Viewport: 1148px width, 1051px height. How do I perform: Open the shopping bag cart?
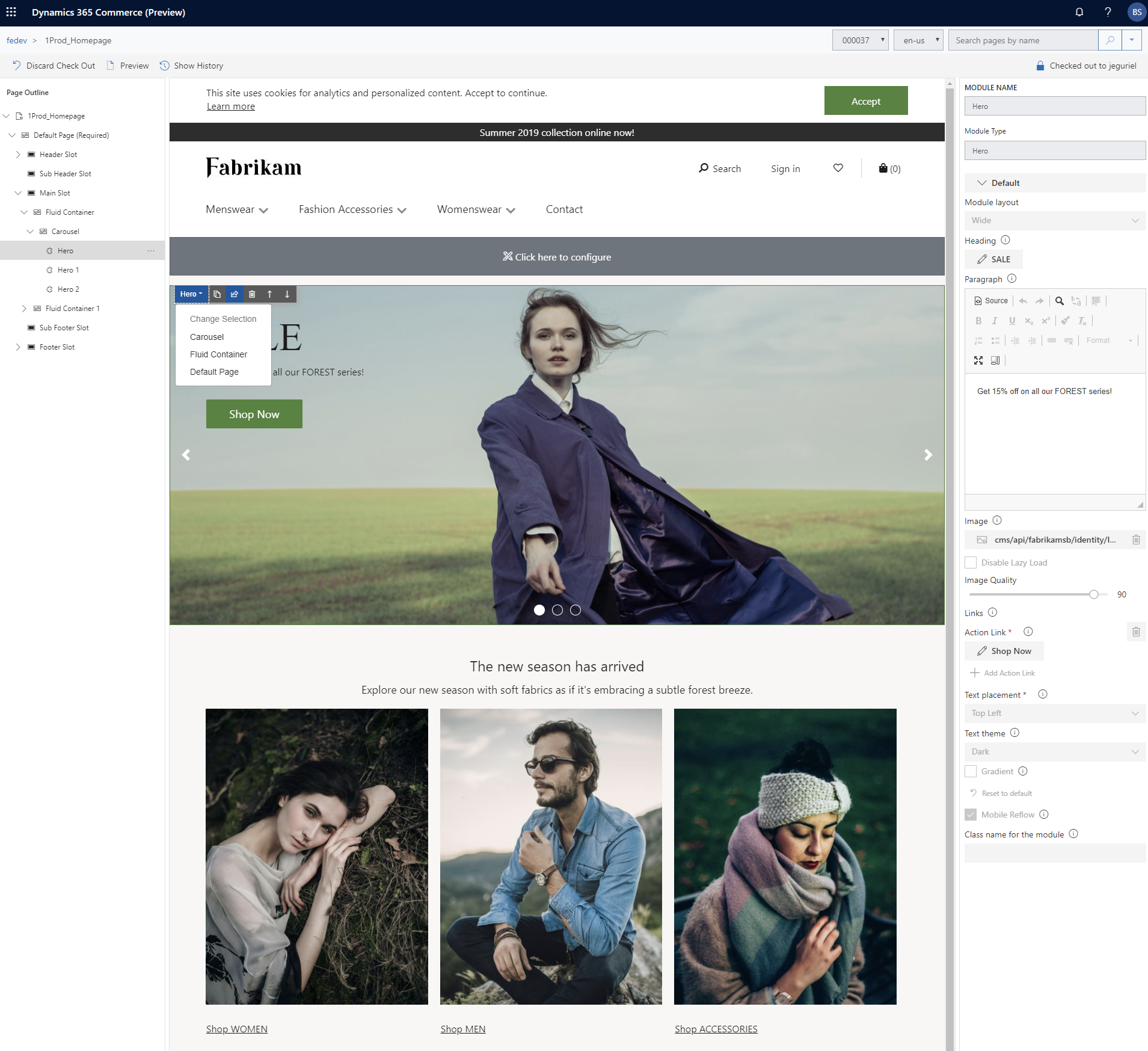coord(889,168)
